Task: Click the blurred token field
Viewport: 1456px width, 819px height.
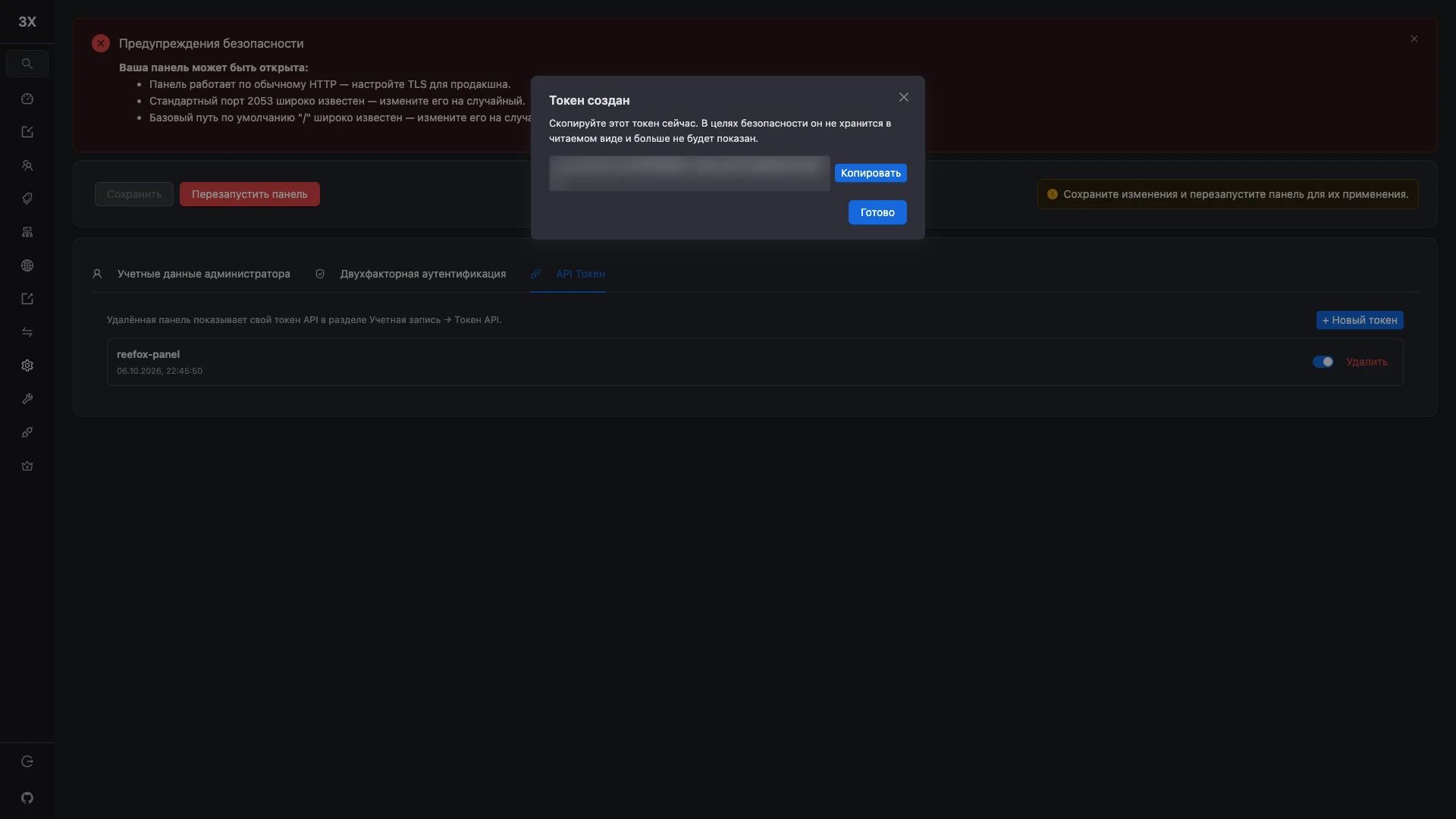Action: (x=689, y=173)
